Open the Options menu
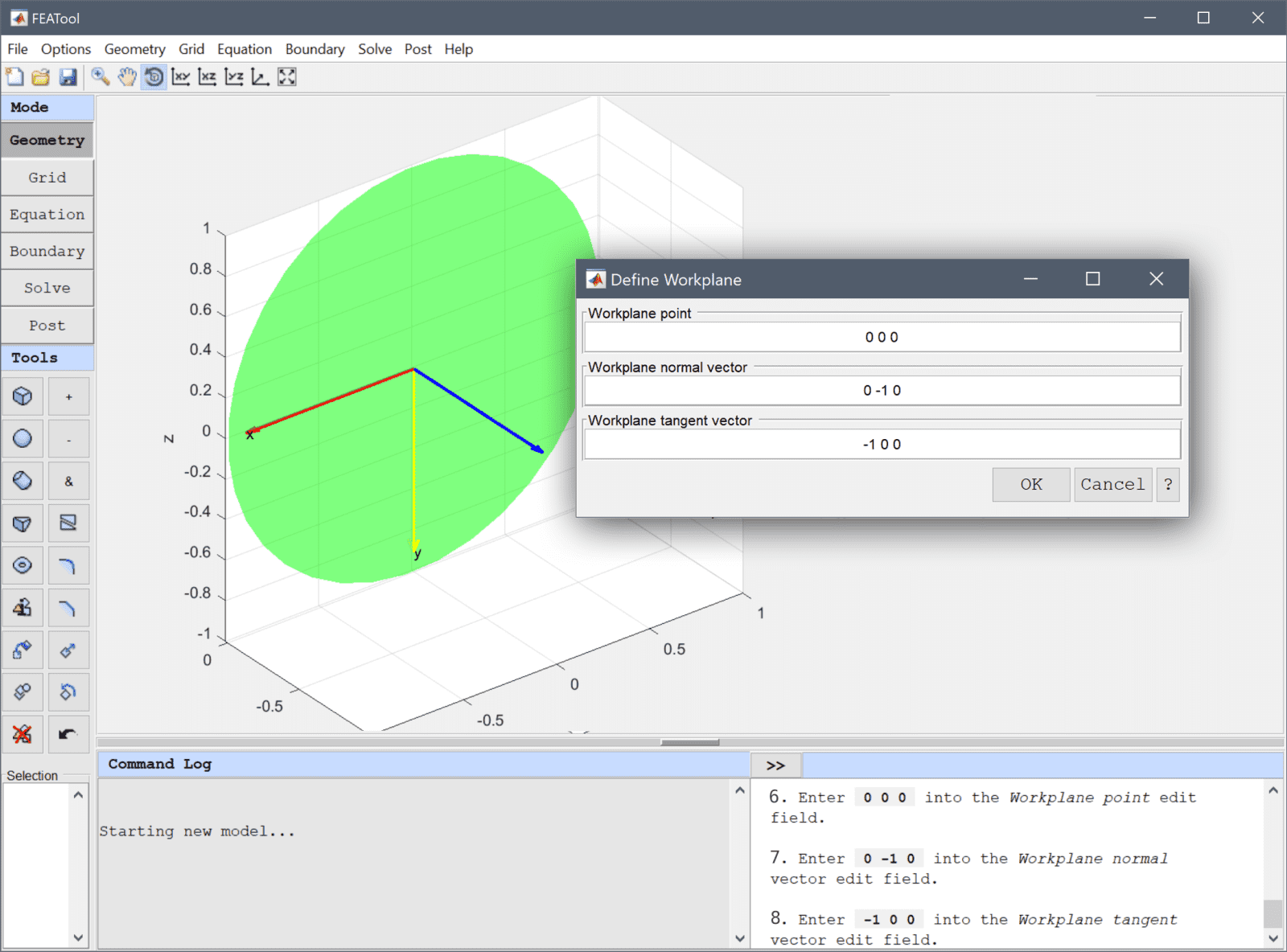Image resolution: width=1287 pixels, height=952 pixels. (x=66, y=49)
